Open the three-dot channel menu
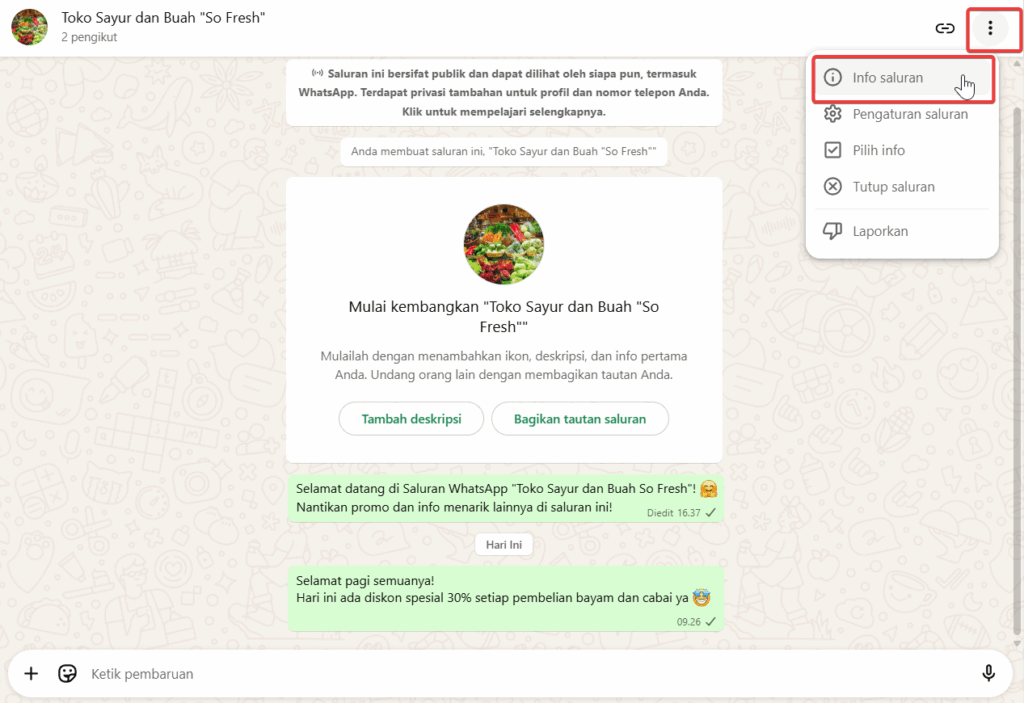Screen dimensions: 1024x703 point(990,28)
